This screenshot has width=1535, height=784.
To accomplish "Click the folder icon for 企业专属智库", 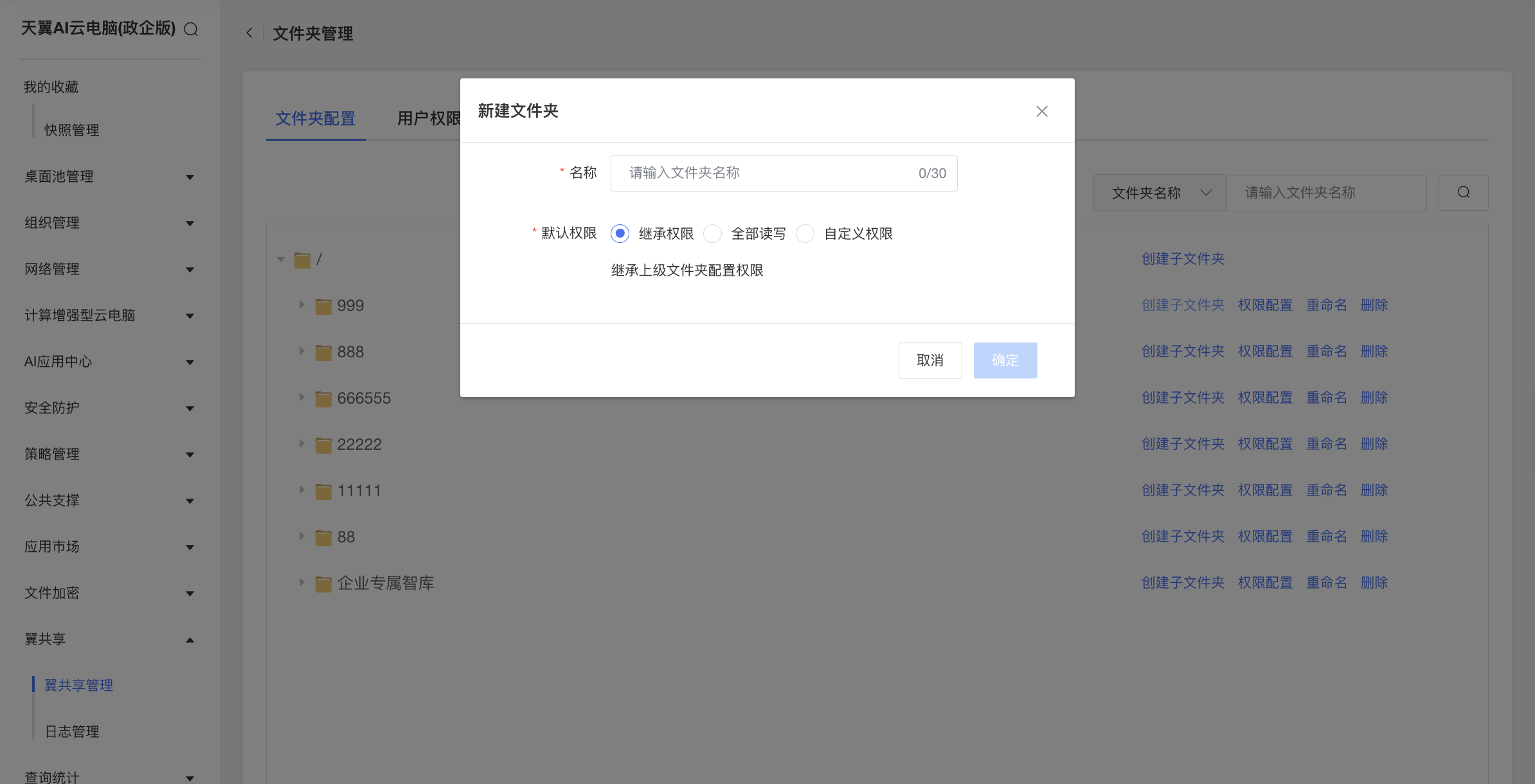I will 323,584.
